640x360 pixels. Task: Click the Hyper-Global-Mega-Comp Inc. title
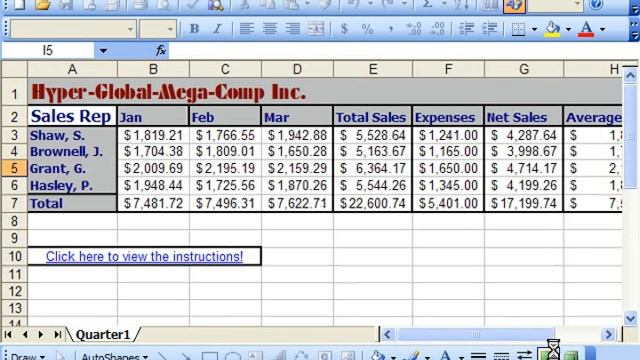point(169,92)
